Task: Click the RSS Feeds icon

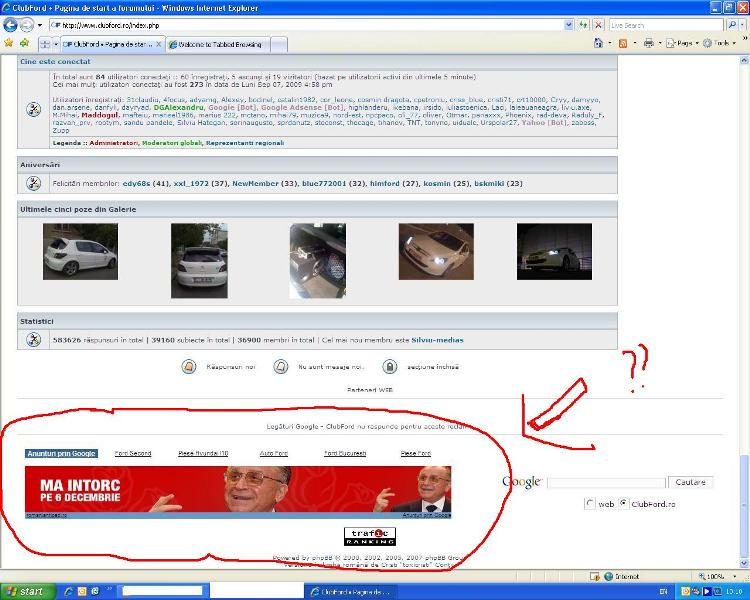Action: [623, 44]
